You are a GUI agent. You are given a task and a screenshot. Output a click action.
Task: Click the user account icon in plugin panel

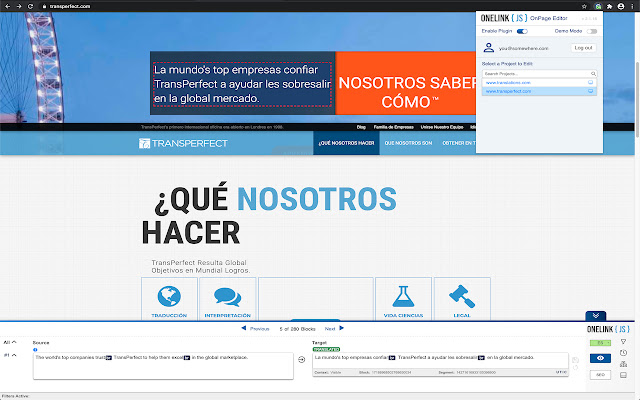point(489,48)
